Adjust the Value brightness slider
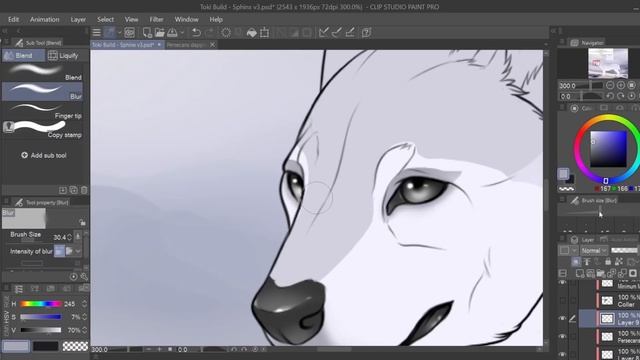Viewport: 640px width, 360px height. point(41,330)
